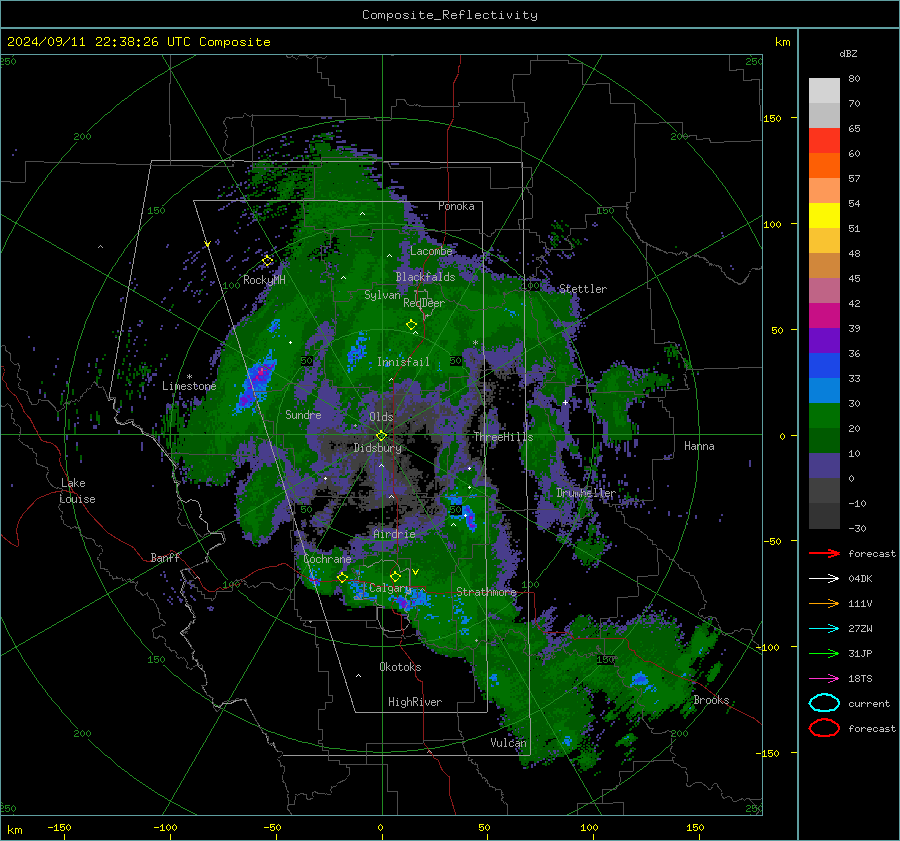Select the HighRiver town label
This screenshot has width=900, height=841.
pos(415,702)
